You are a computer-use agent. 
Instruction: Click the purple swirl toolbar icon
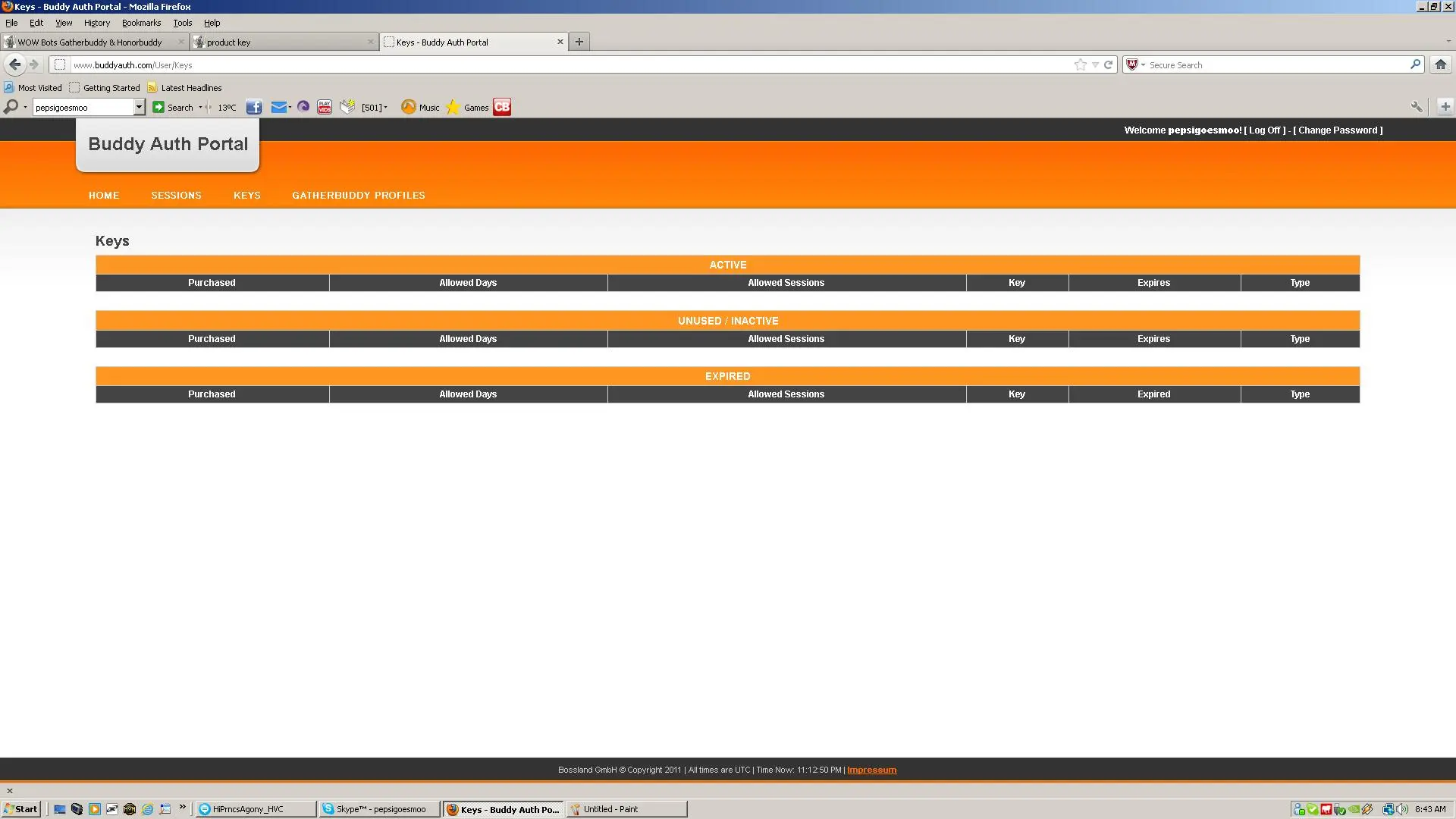303,107
